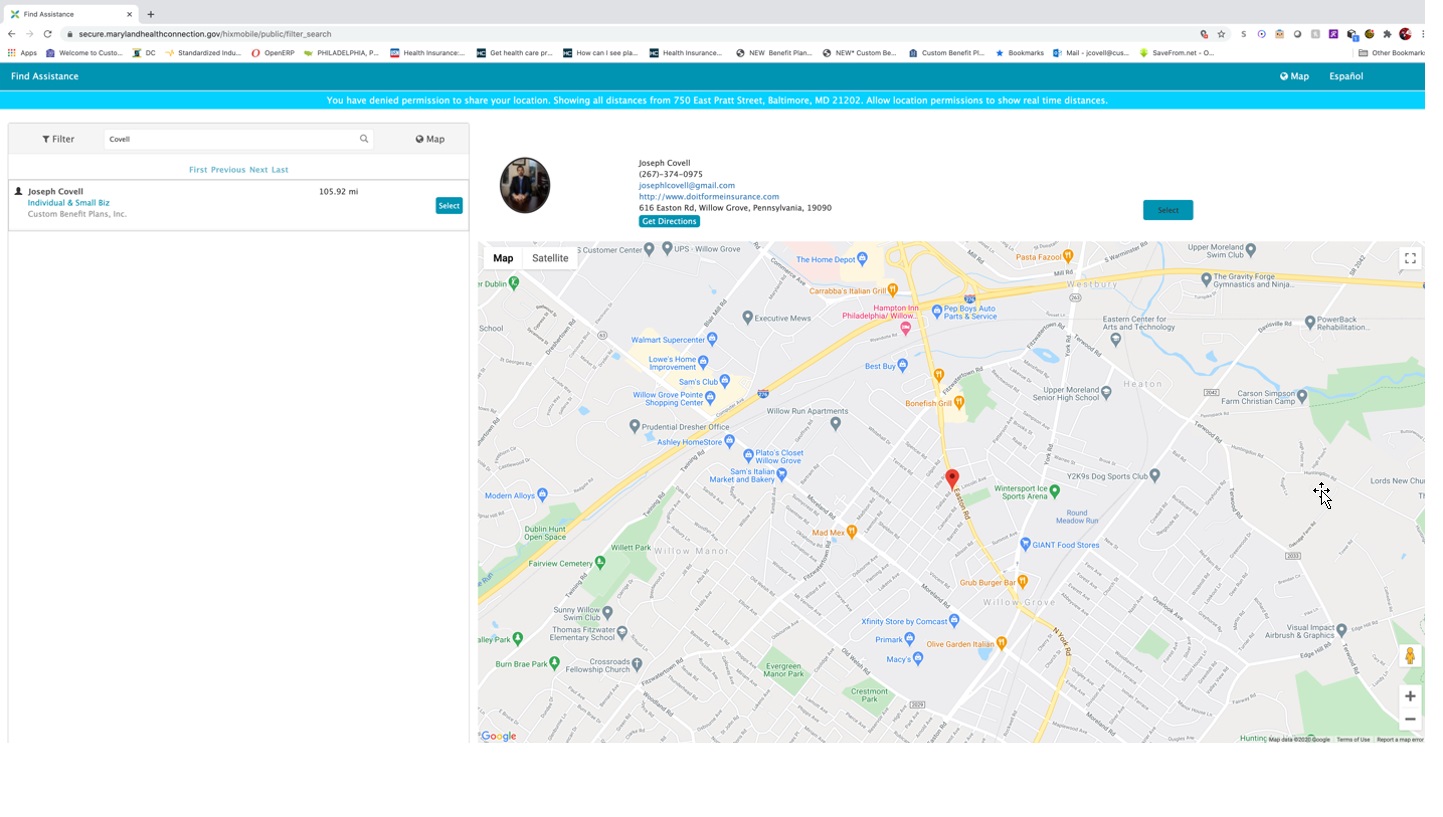Go to the First results page
This screenshot has height=817, width=1443.
tap(198, 170)
